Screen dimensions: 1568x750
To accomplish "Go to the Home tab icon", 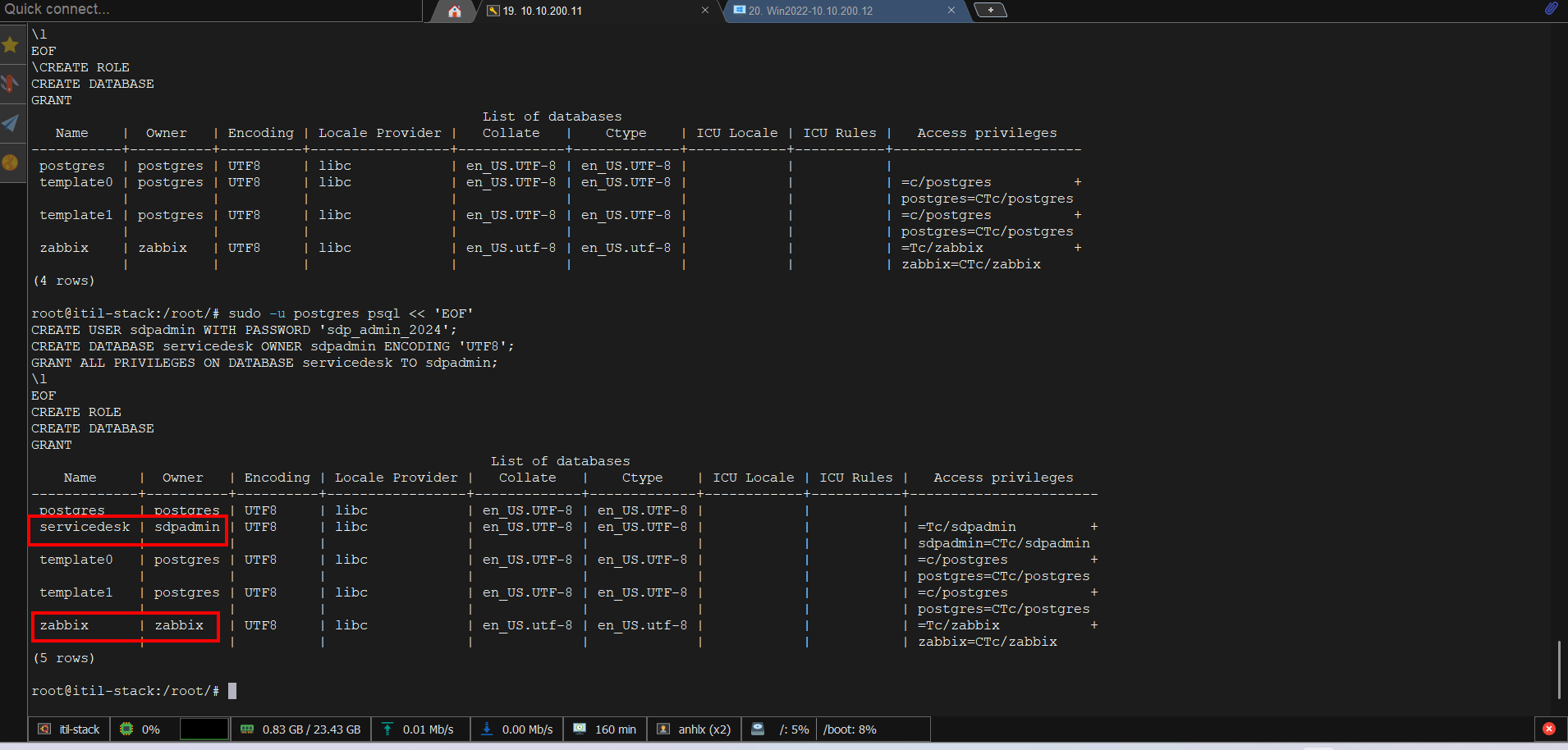I will 455,11.
